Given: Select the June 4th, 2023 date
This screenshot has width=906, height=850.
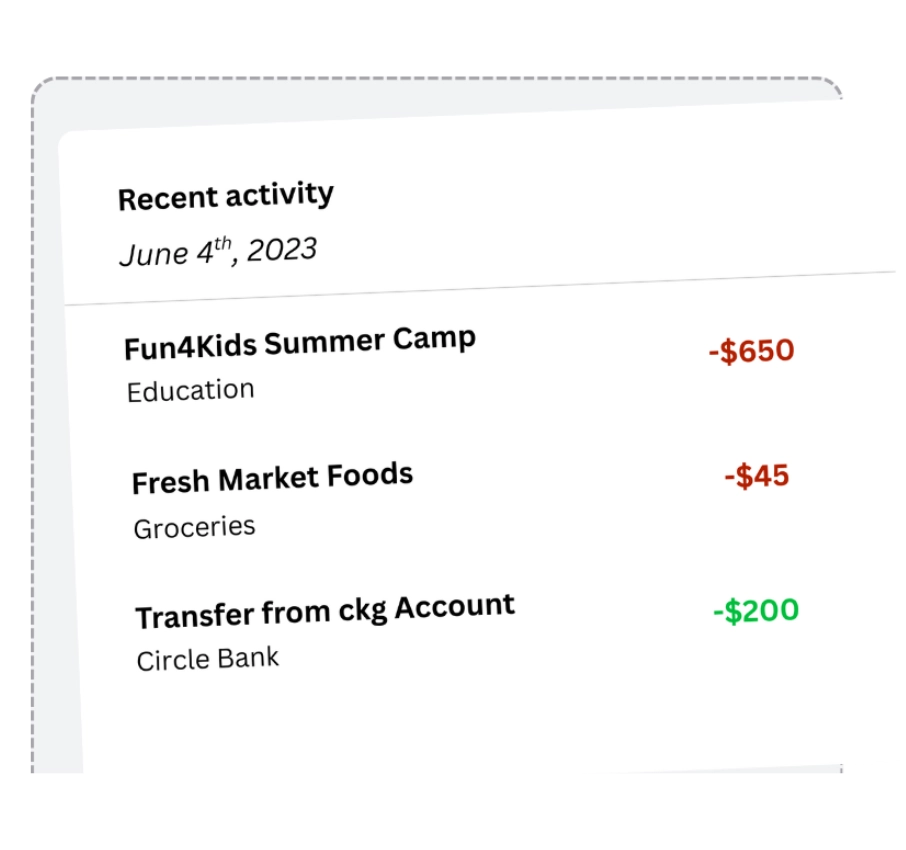Looking at the screenshot, I should coord(218,252).
